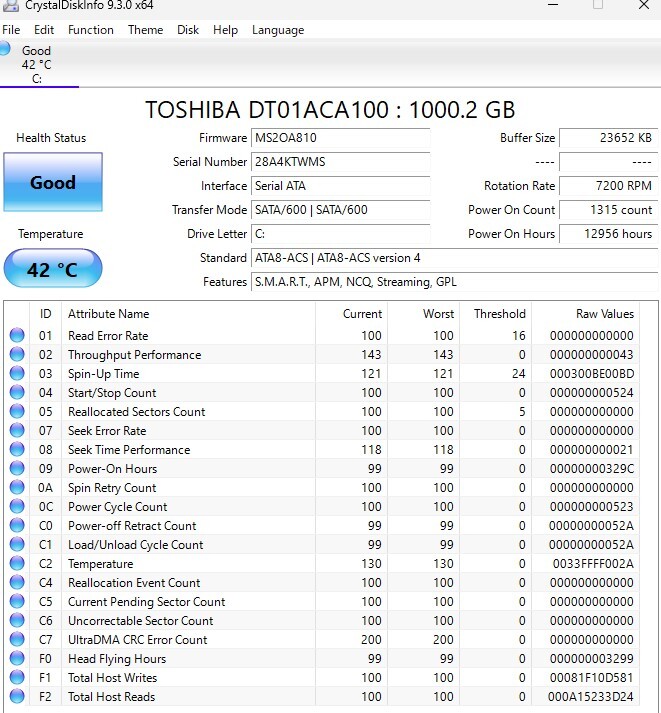Screen dimensions: 661x713
Task: Click the CrystalDiskInfo title bar app icon
Action: click(x=10, y=5)
